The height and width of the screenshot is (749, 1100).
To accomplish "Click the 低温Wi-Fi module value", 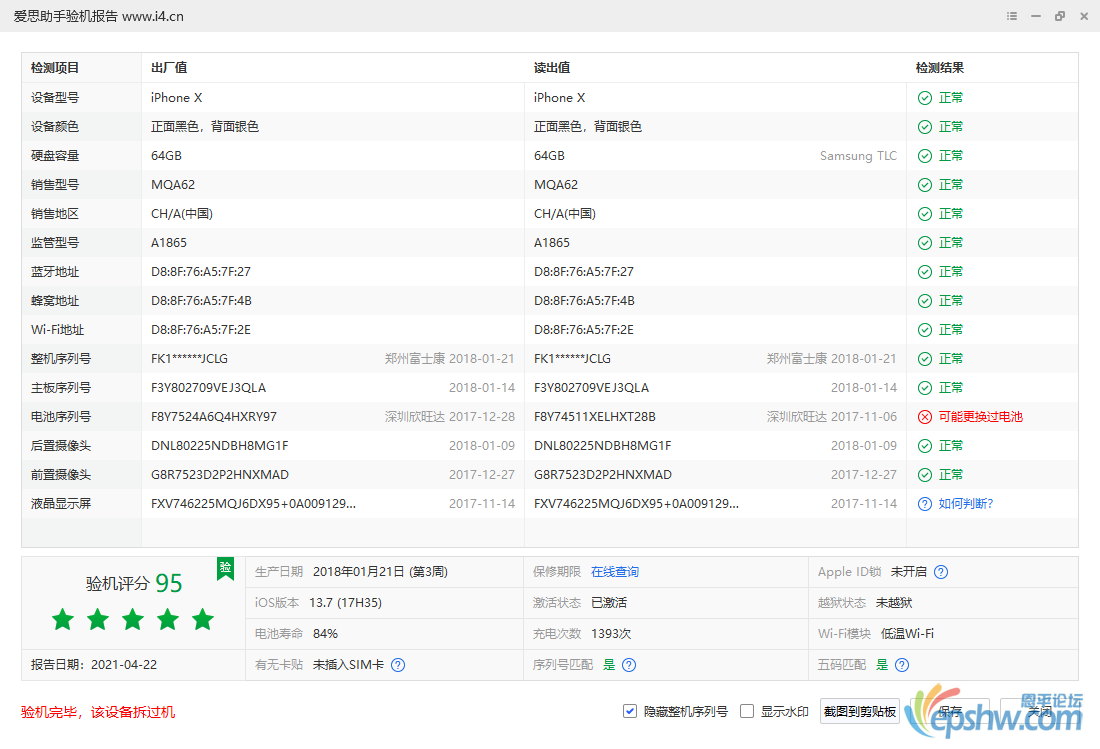I will [908, 634].
